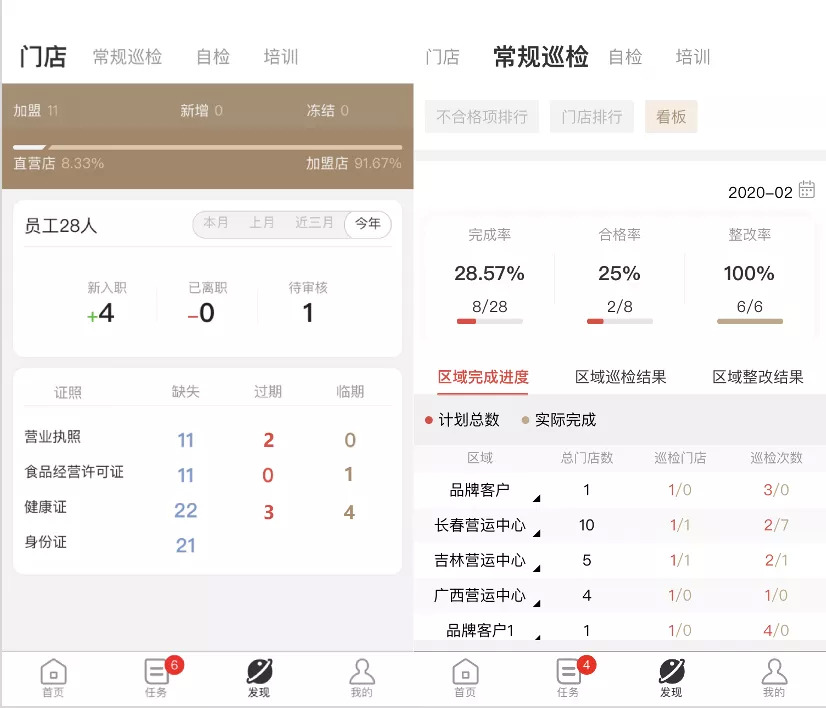
Task: Expand the 吉林营运中心 region row
Action: [536, 568]
